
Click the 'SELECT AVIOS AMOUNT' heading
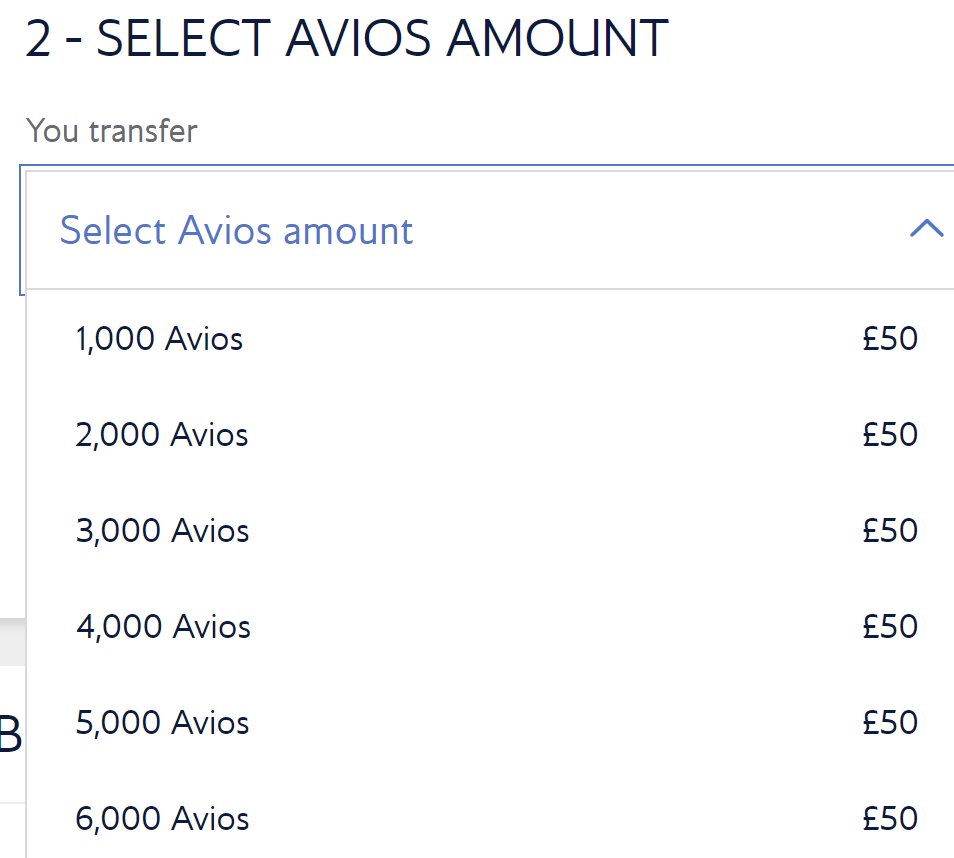(x=345, y=37)
